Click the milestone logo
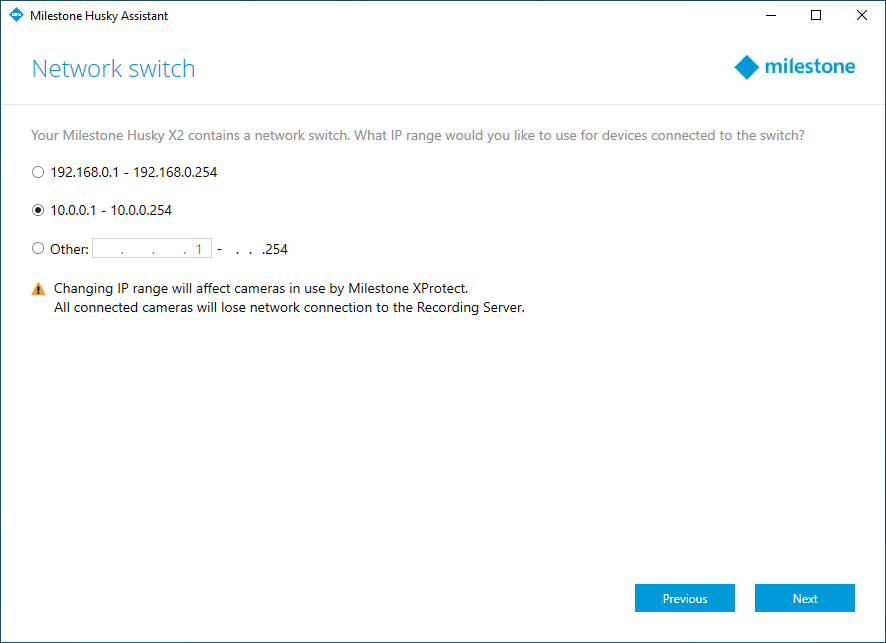 click(794, 67)
